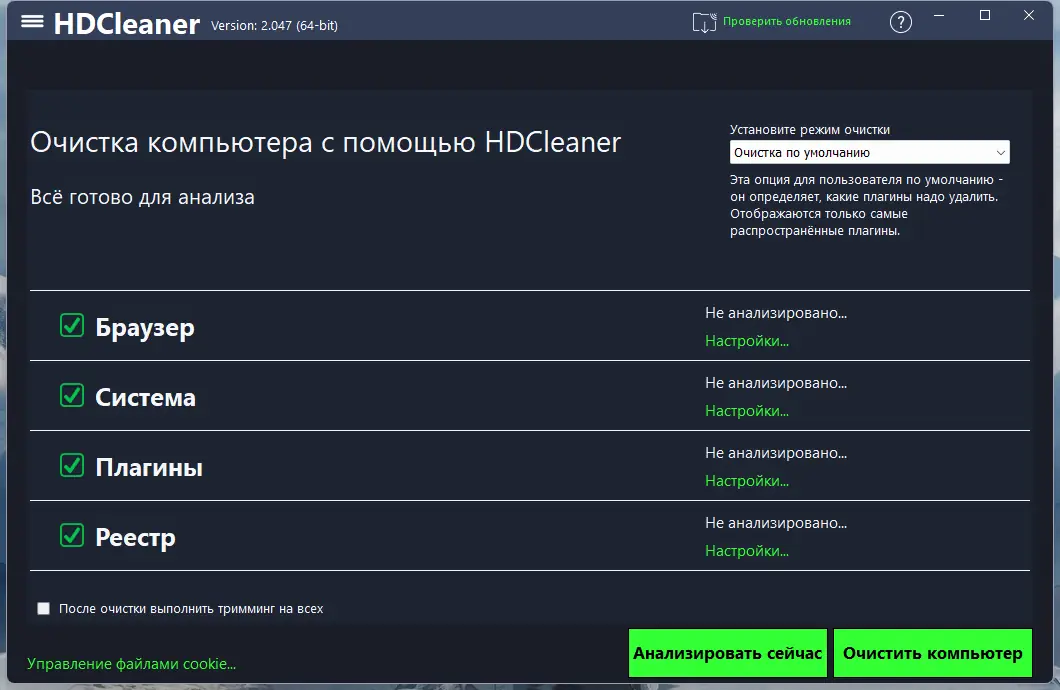1060x690 pixels.
Task: Enable trimming after cleanup checkbox
Action: click(43, 608)
